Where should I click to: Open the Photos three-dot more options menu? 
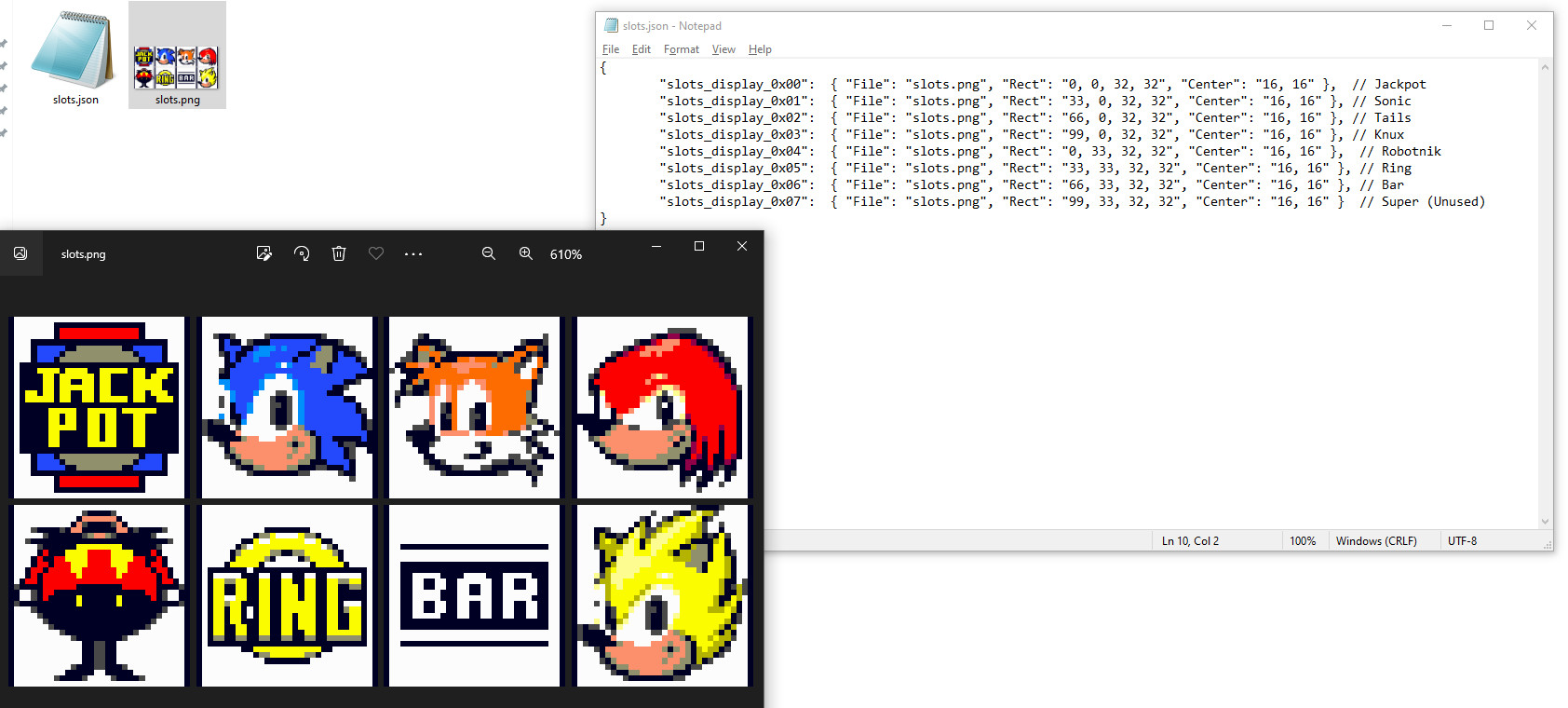(x=413, y=253)
